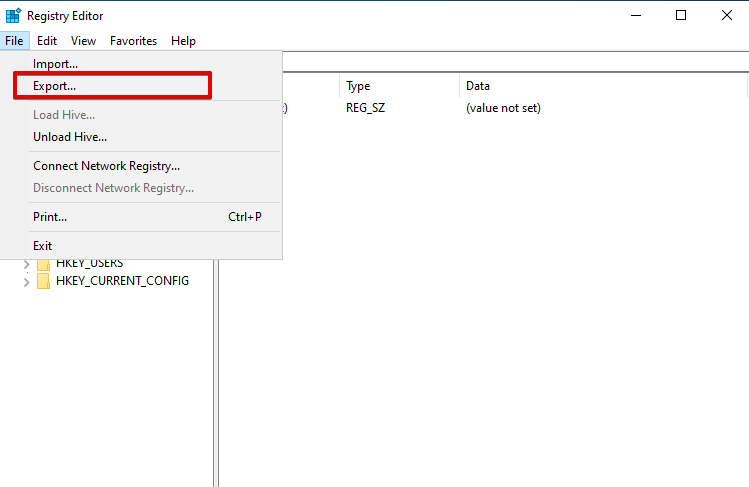Open the File menu
This screenshot has height=487, width=749.
14,41
